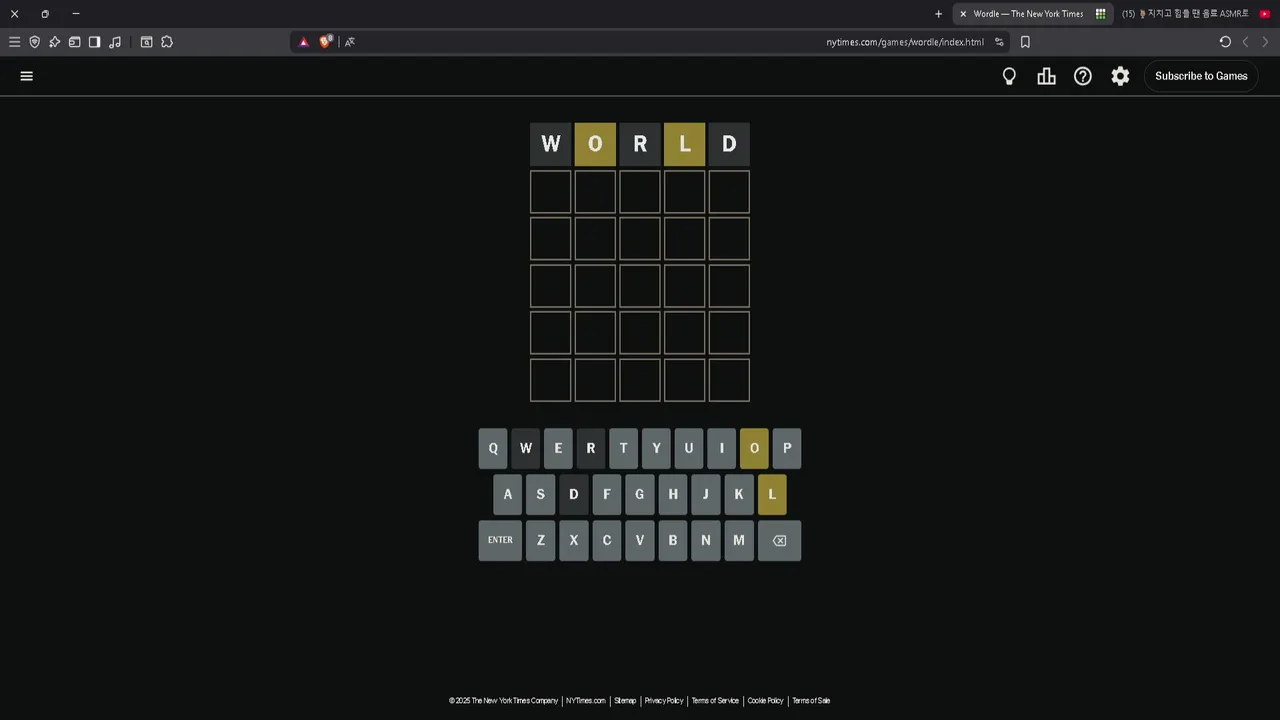Go back using the left arrow icon
1280x720 pixels.
coord(1245,42)
